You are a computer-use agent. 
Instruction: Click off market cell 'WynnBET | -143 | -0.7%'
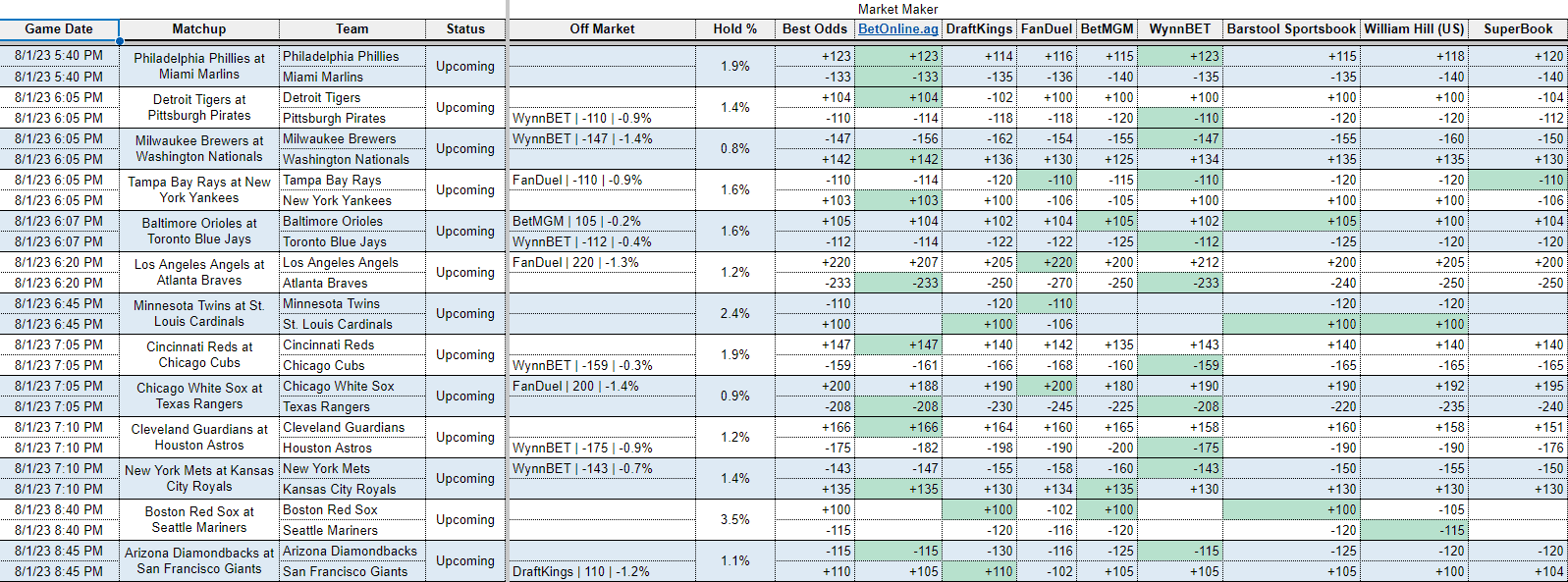(x=602, y=468)
